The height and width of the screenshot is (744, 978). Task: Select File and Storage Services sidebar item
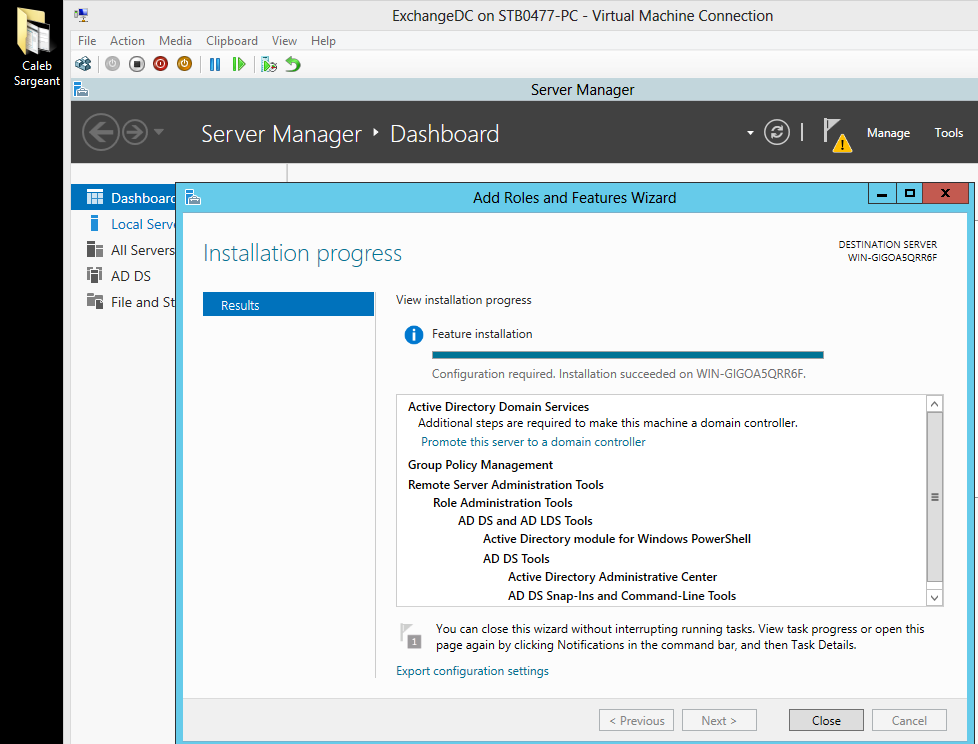tap(123, 302)
